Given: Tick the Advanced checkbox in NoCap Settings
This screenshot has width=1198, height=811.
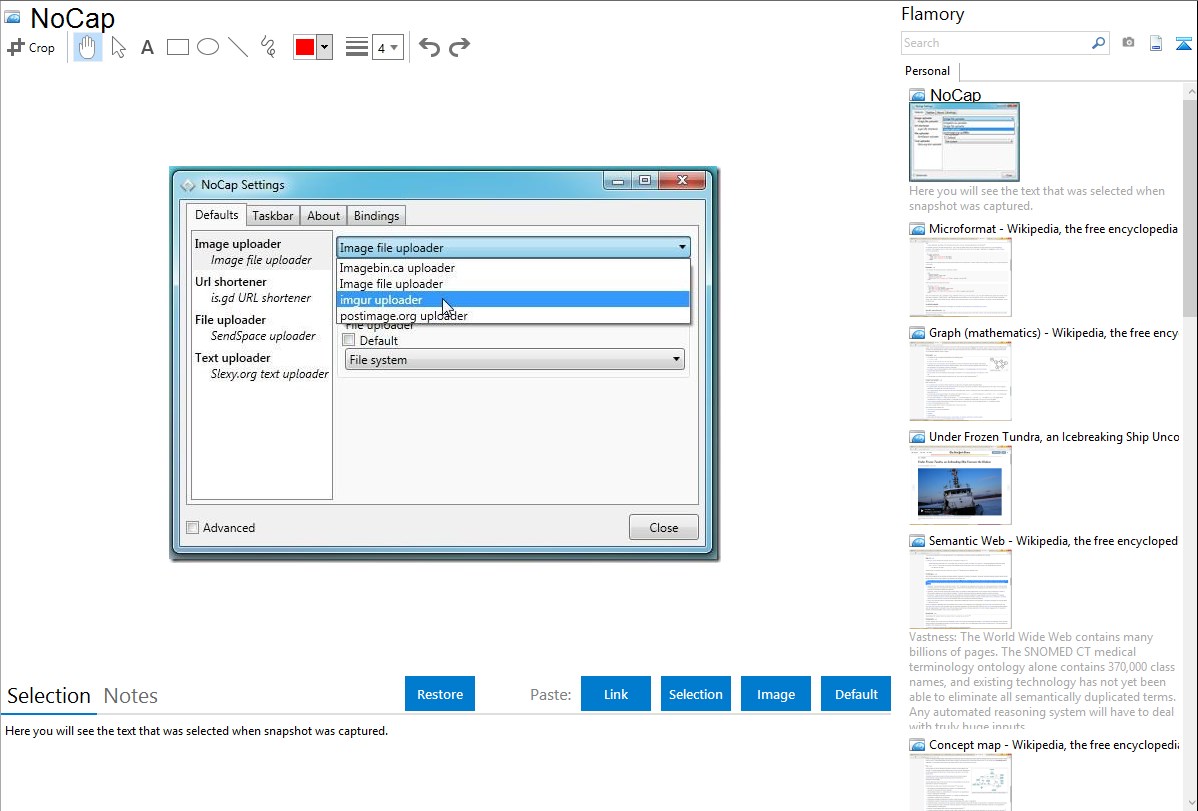Looking at the screenshot, I should click(193, 528).
